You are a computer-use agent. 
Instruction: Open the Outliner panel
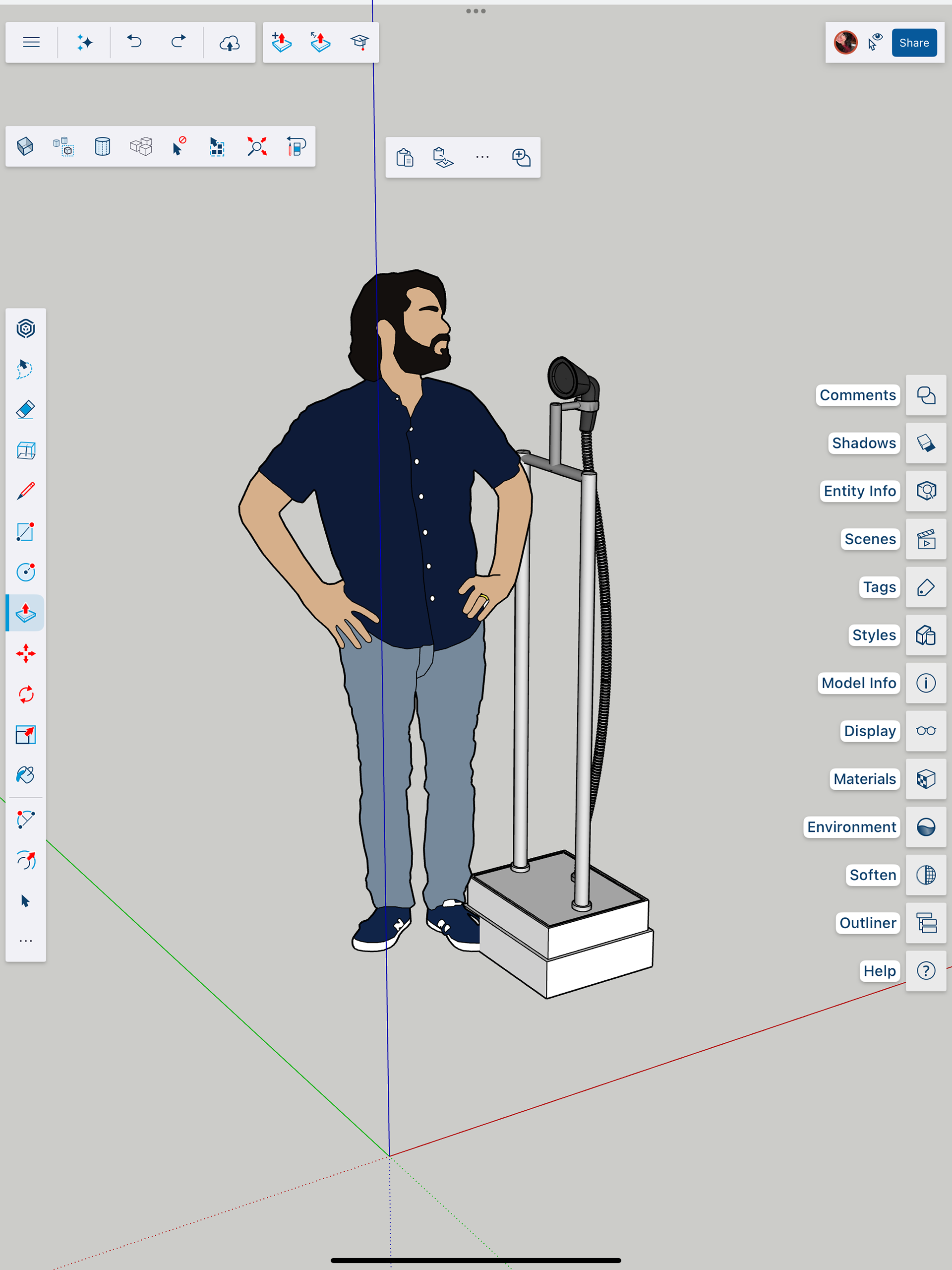tap(926, 923)
